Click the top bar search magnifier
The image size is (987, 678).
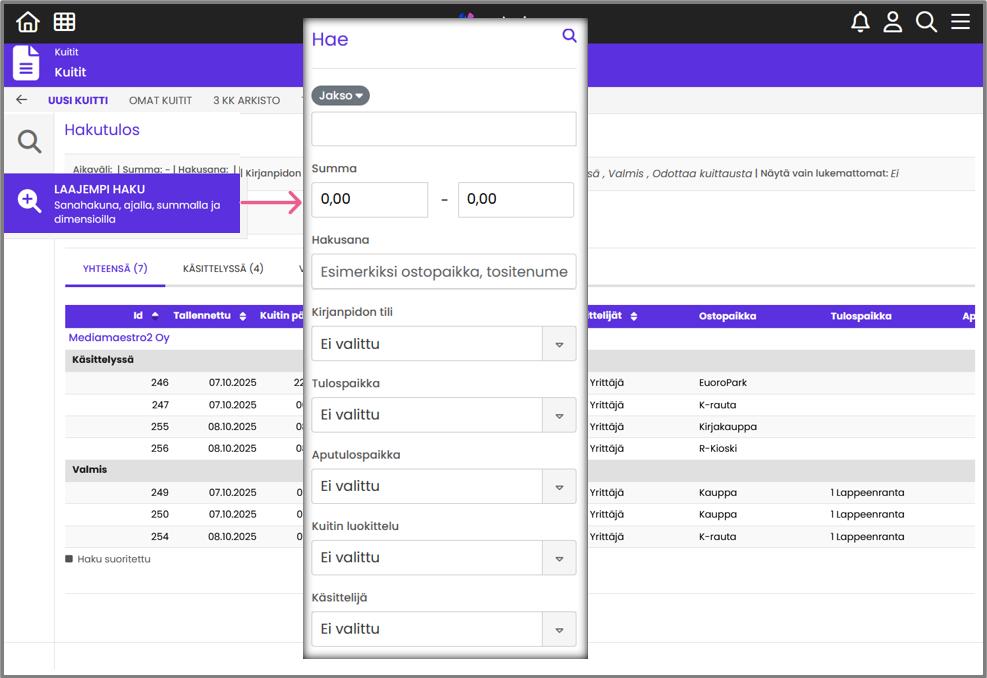click(927, 22)
